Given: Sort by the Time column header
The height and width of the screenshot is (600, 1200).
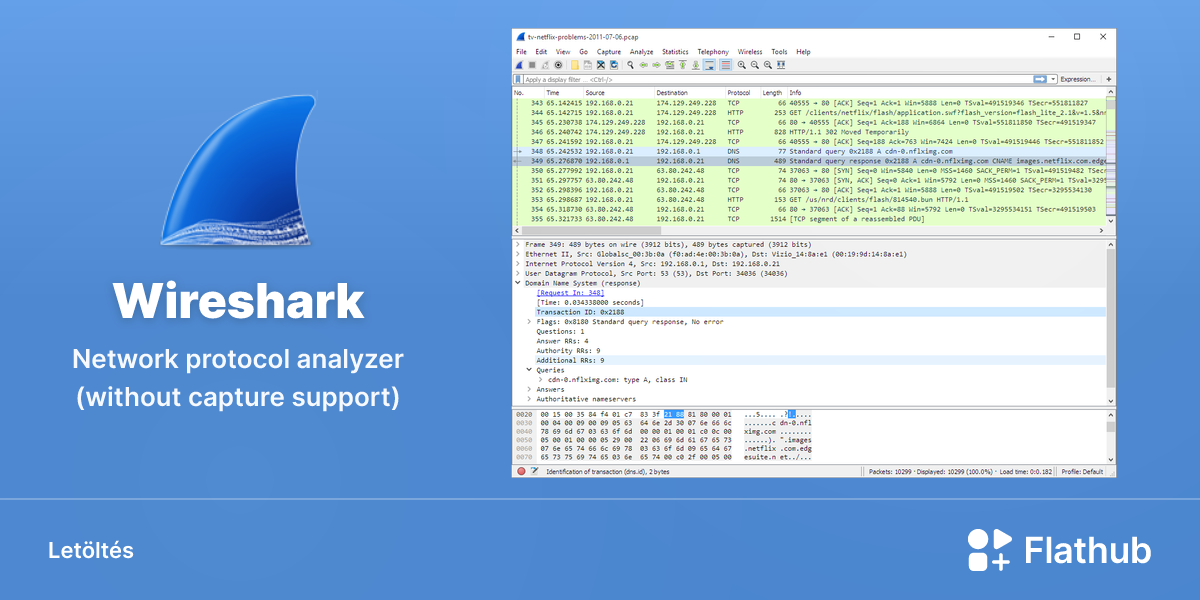Looking at the screenshot, I should pos(563,92).
